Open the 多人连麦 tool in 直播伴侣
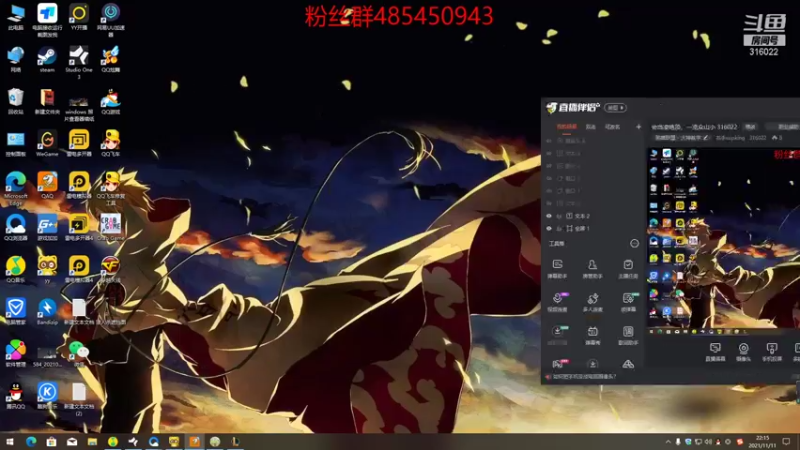800x450 pixels. tap(592, 302)
